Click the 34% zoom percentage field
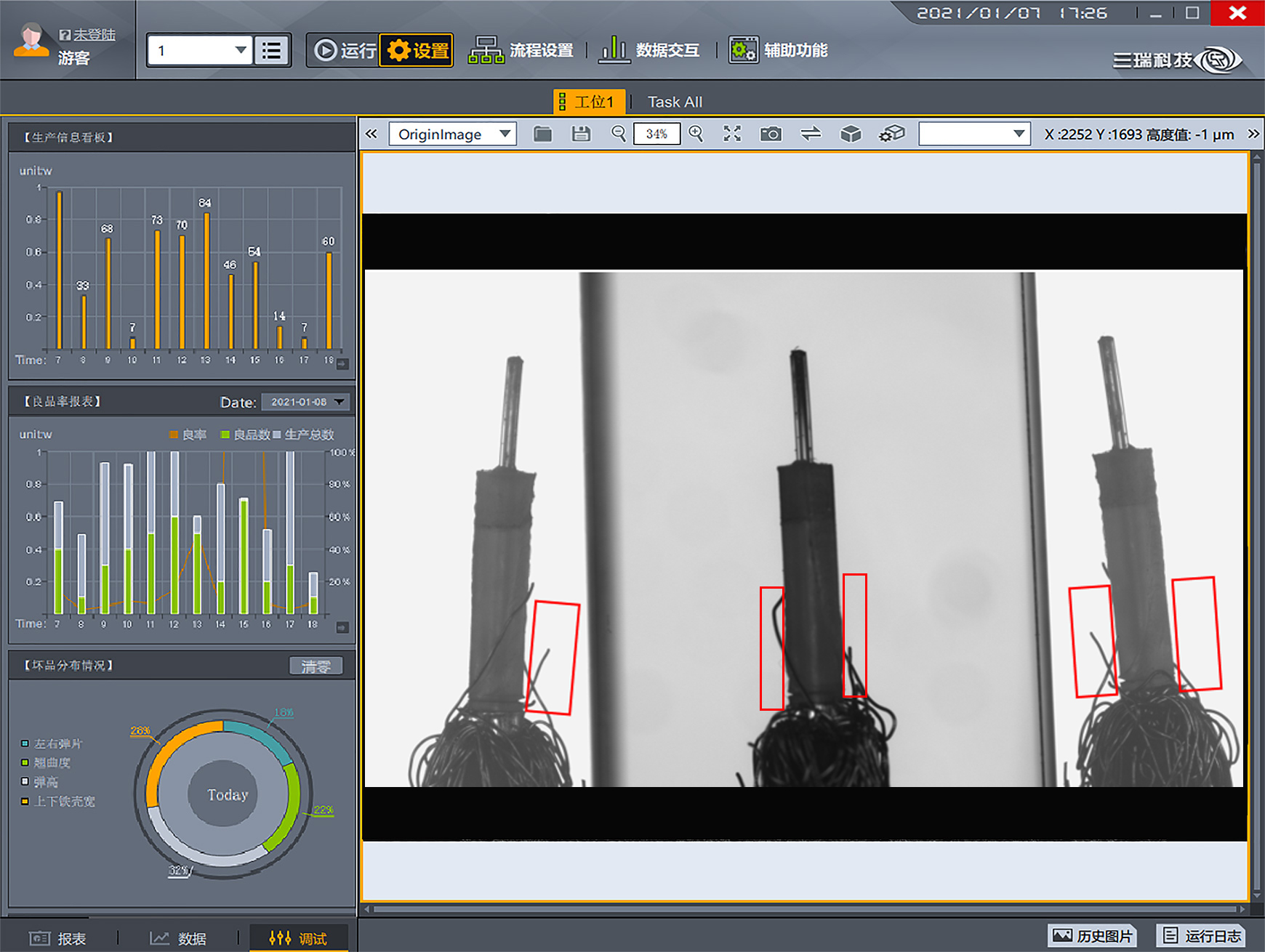Viewport: 1265px width, 952px height. (656, 134)
